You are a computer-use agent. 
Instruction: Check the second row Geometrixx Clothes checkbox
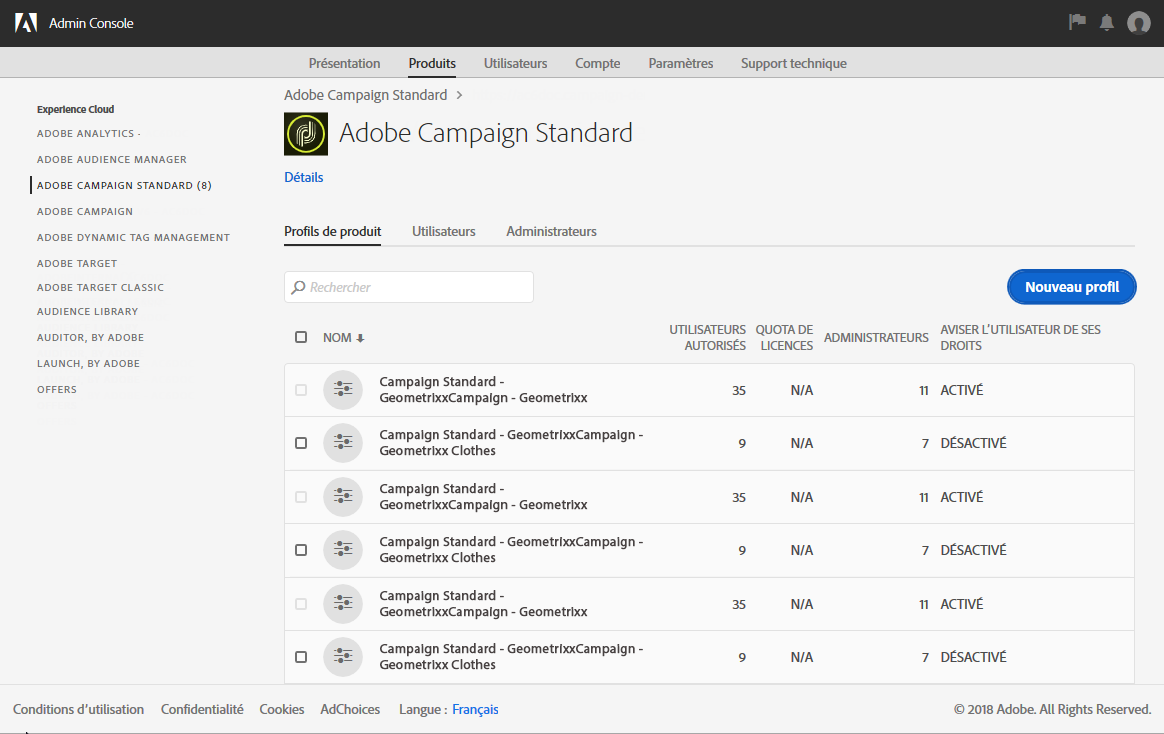coord(301,443)
